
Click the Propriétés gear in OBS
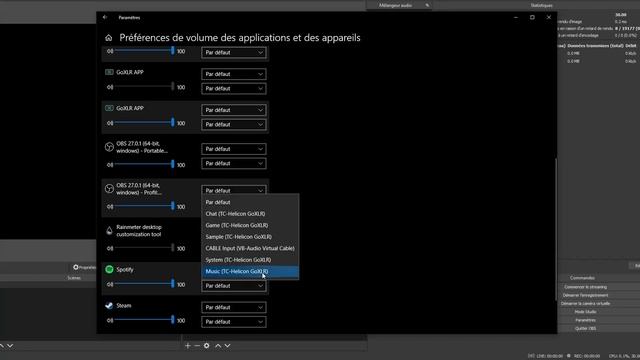(76, 267)
